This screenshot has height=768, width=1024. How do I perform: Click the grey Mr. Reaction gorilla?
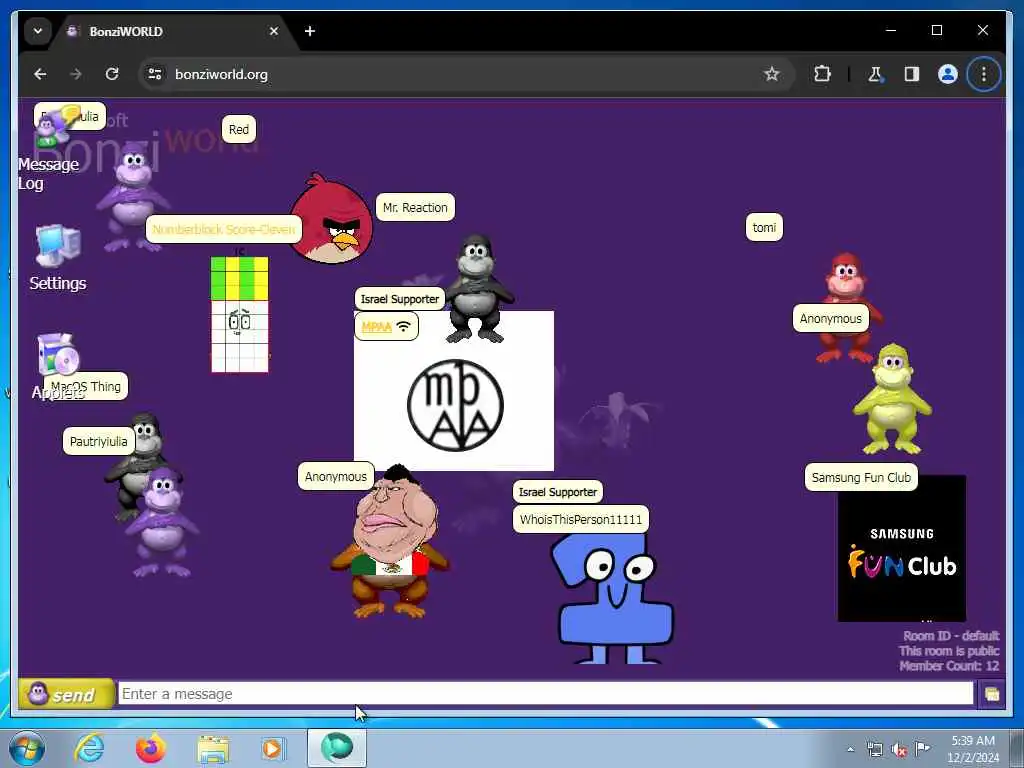point(478,289)
